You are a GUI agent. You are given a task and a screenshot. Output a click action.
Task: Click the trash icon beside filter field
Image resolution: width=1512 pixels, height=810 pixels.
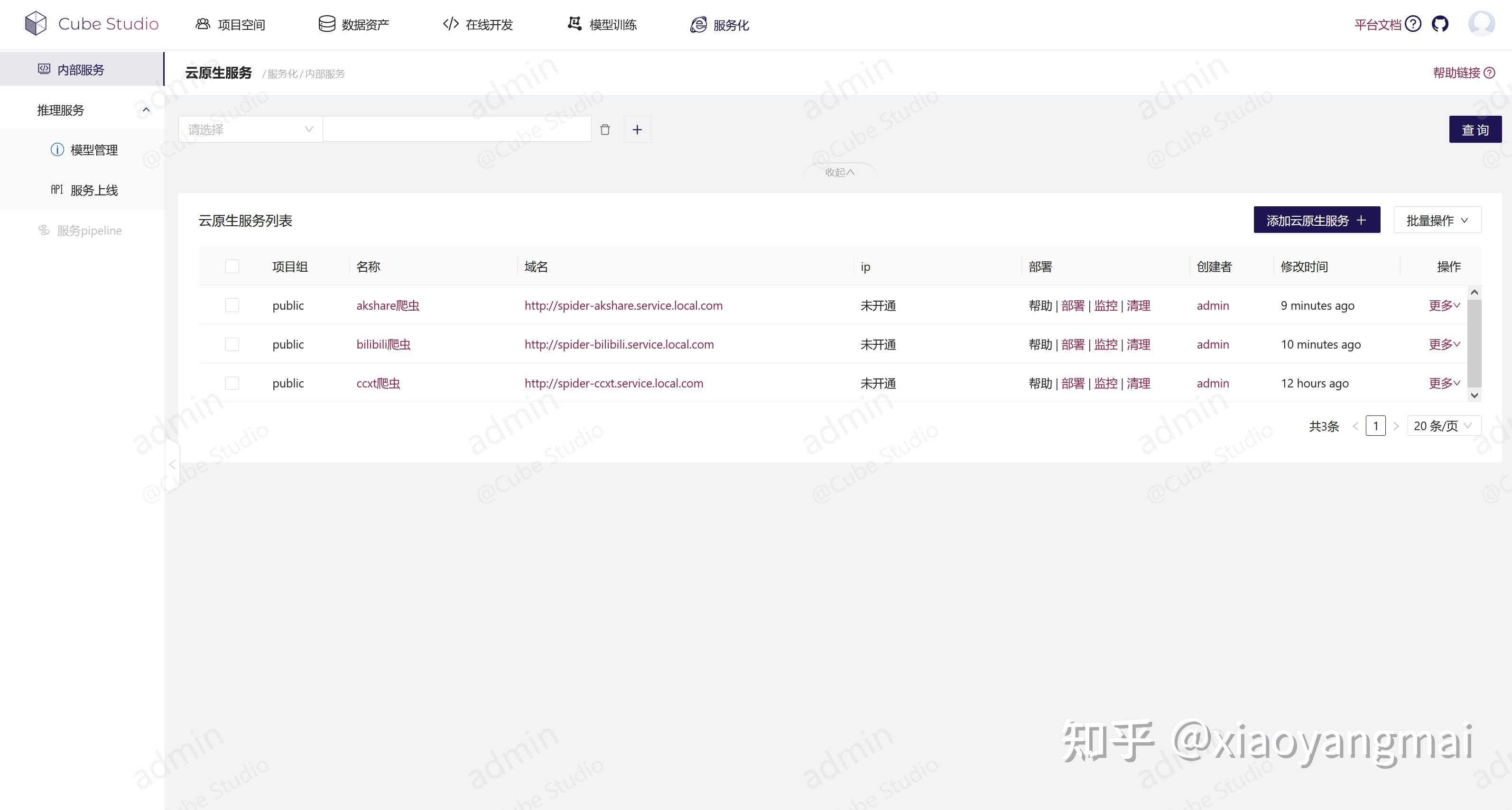point(604,129)
